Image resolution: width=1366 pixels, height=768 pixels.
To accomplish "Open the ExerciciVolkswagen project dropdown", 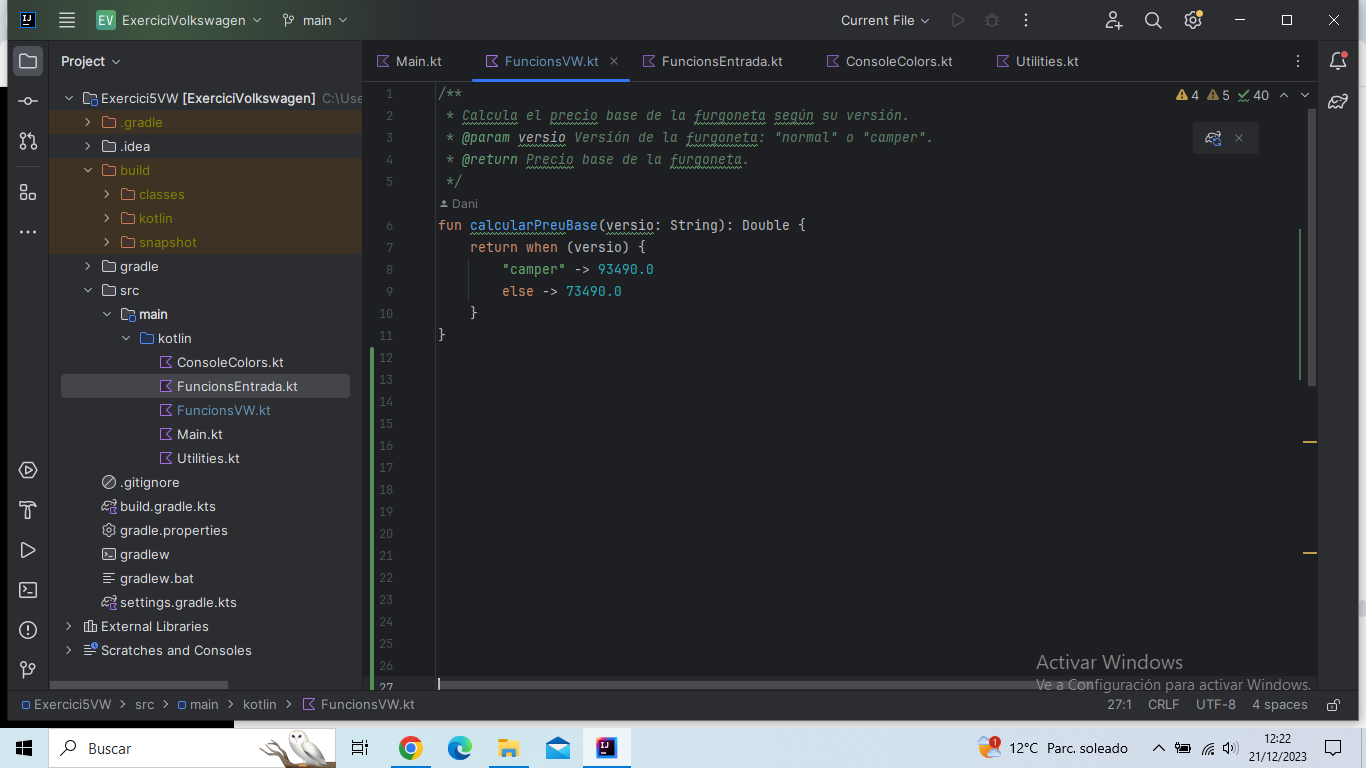I will [179, 20].
